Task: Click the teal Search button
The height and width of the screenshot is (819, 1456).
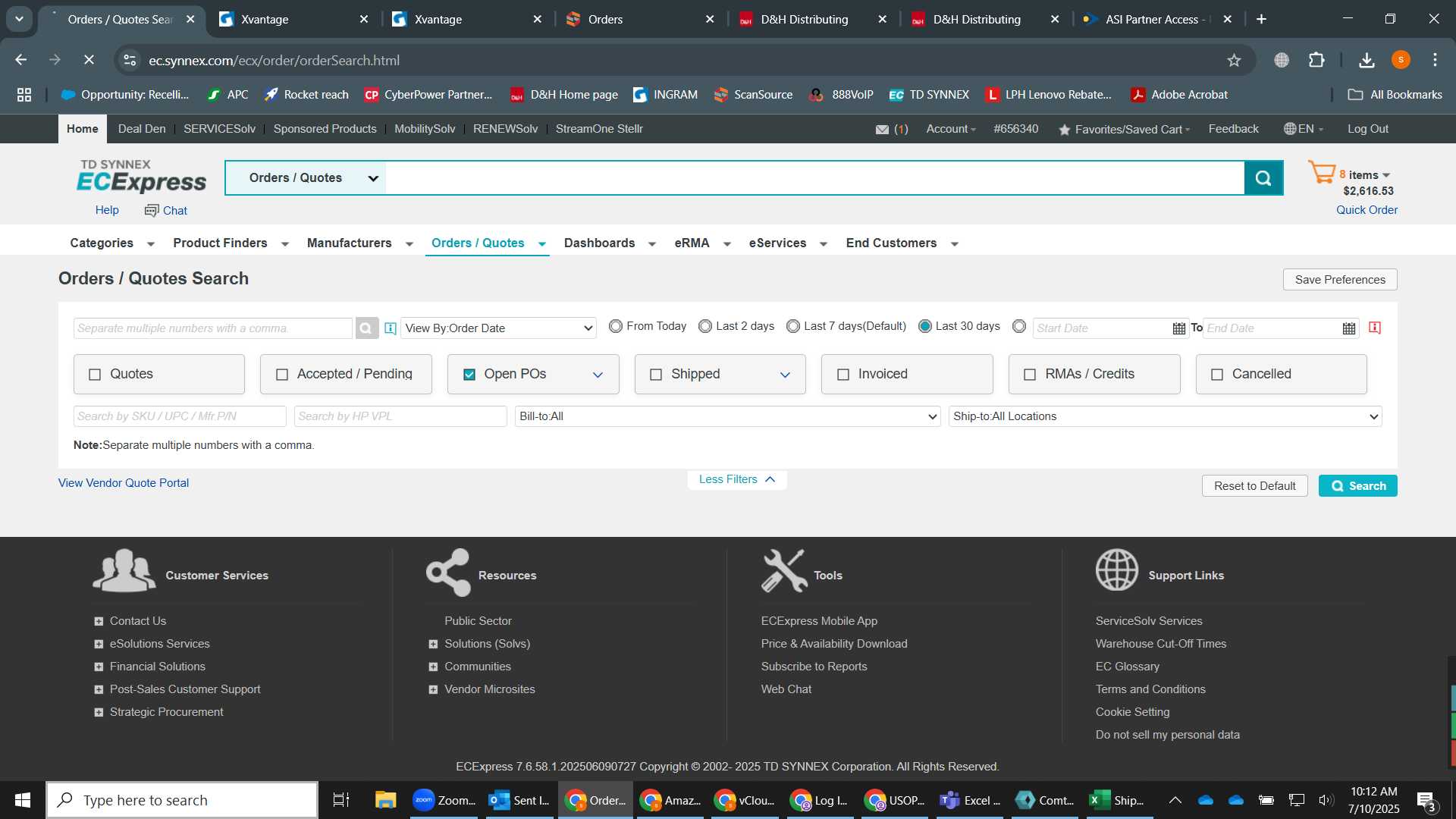Action: (x=1357, y=486)
